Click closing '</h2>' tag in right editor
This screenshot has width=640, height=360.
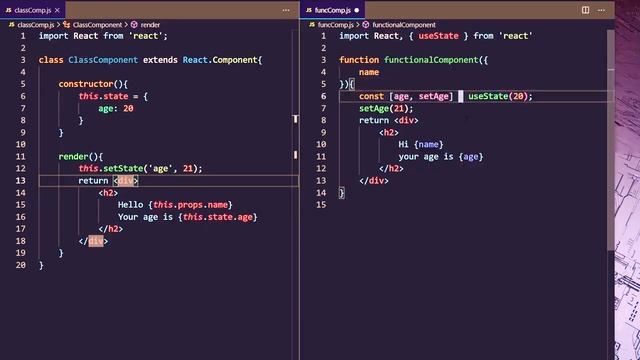[391, 169]
